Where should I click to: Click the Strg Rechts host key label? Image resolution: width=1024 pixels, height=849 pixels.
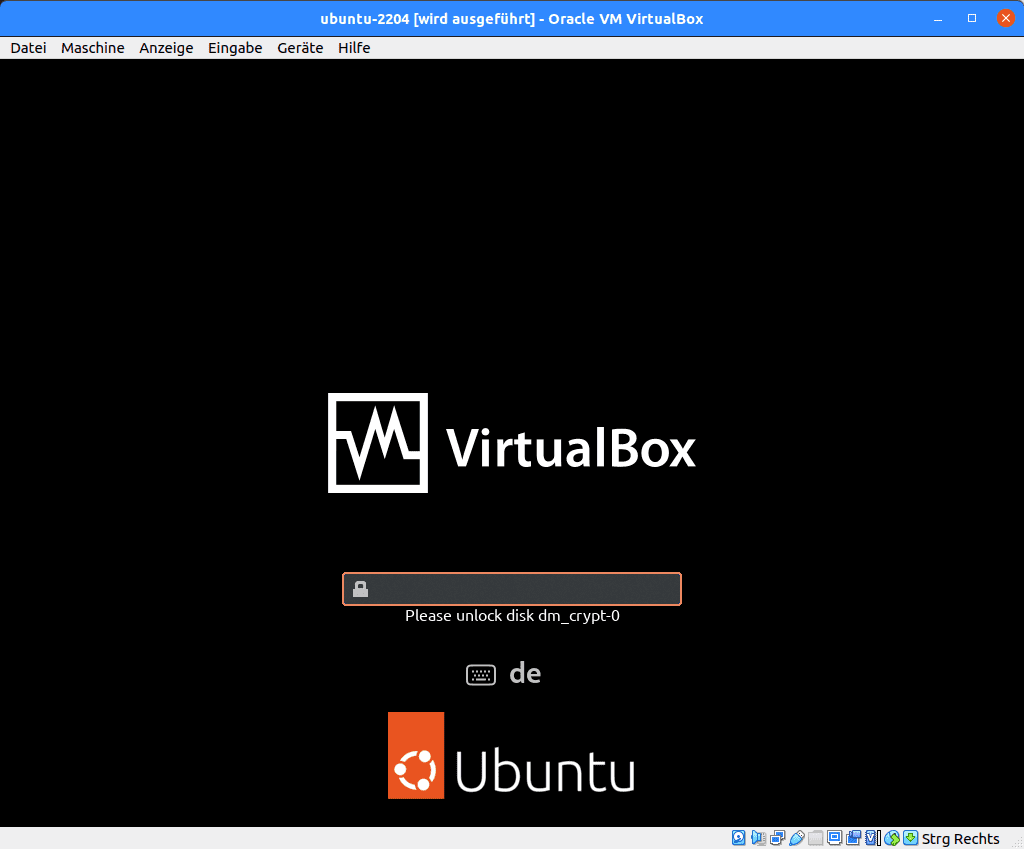[x=960, y=838]
